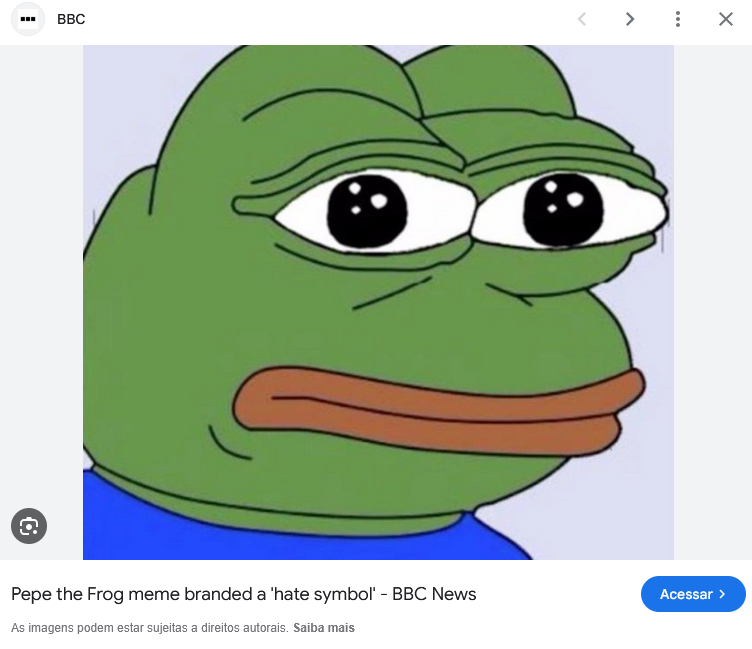Viewport: 752px width, 649px height.
Task: Follow the Saiba mais link
Action: click(324, 628)
